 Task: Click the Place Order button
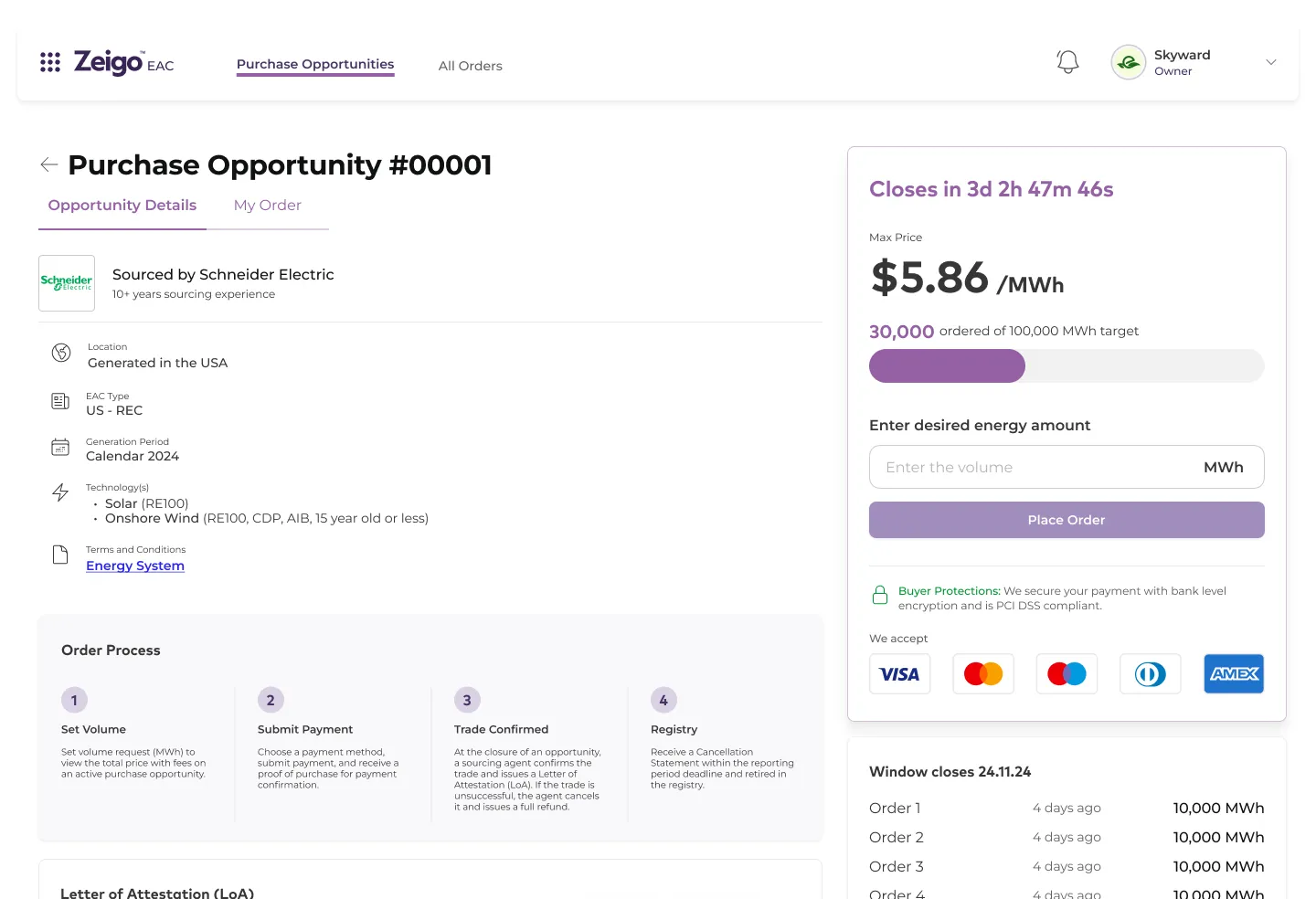(1067, 520)
